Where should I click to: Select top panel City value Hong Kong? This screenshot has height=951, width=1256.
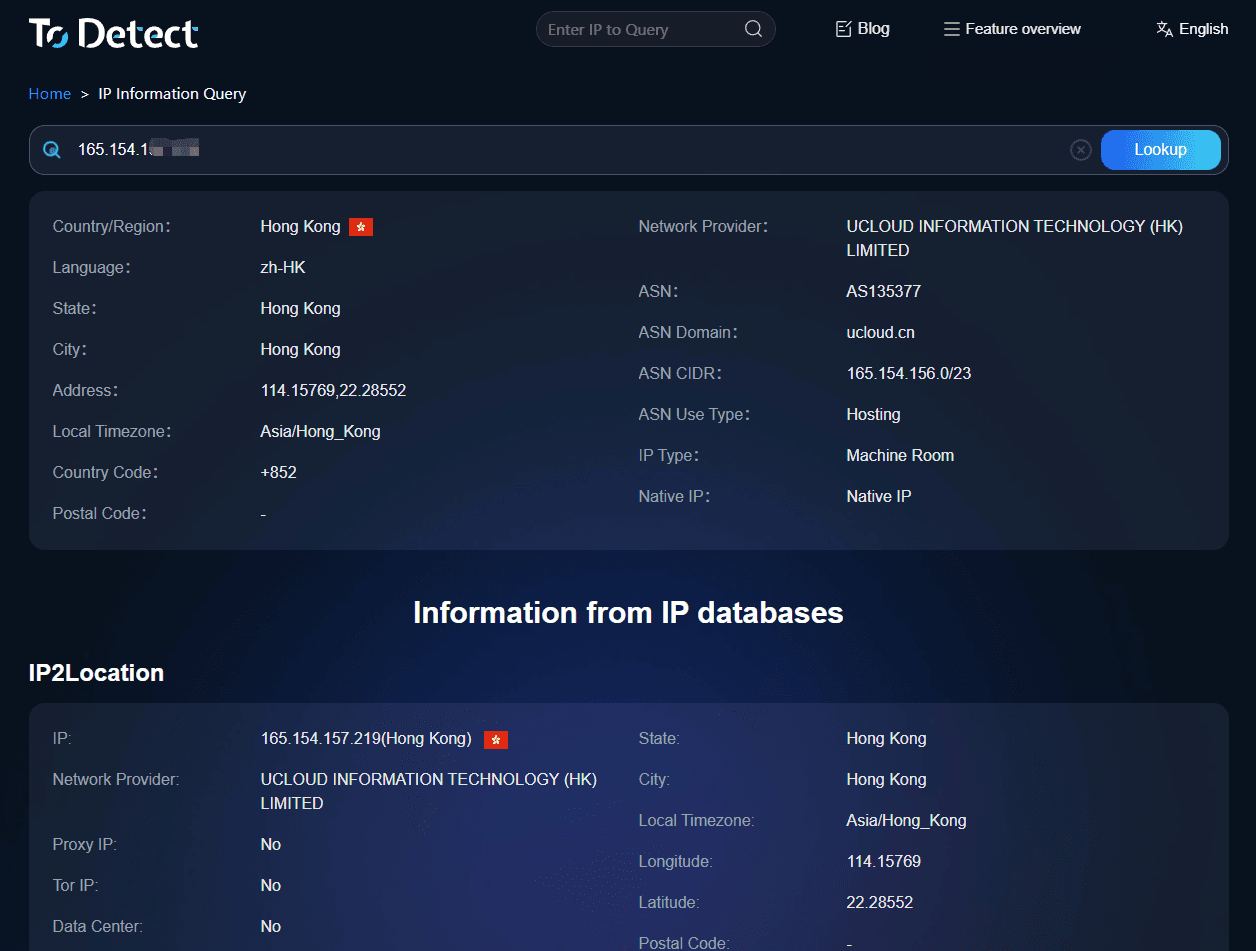pos(300,349)
